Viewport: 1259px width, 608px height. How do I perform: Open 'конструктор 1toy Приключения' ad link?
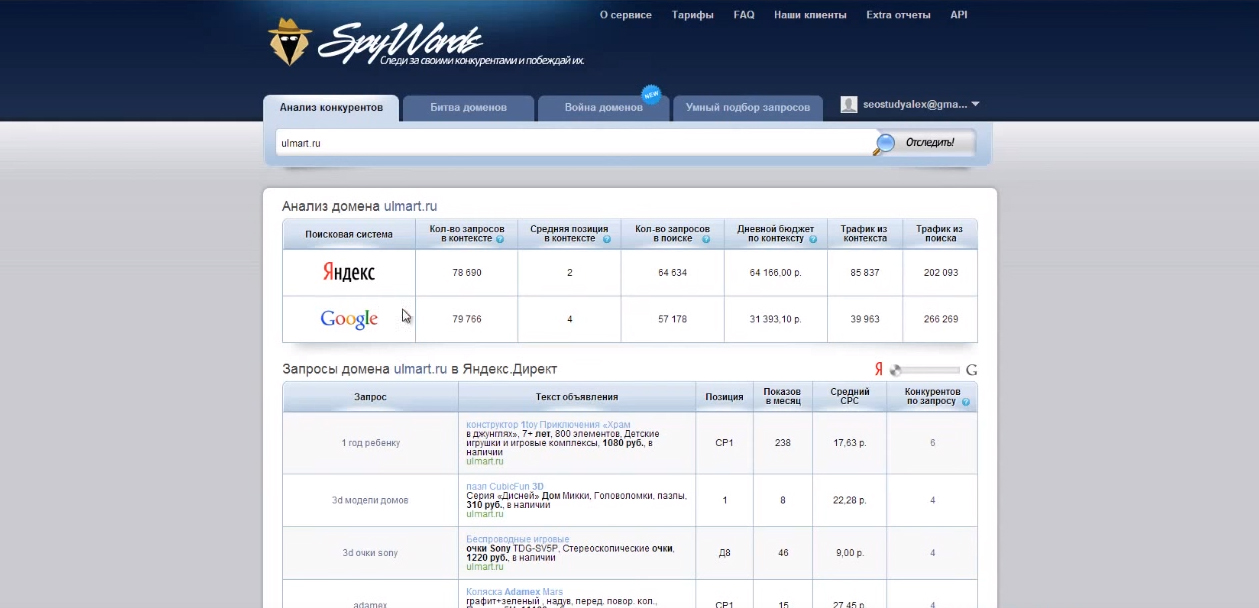click(x=548, y=425)
